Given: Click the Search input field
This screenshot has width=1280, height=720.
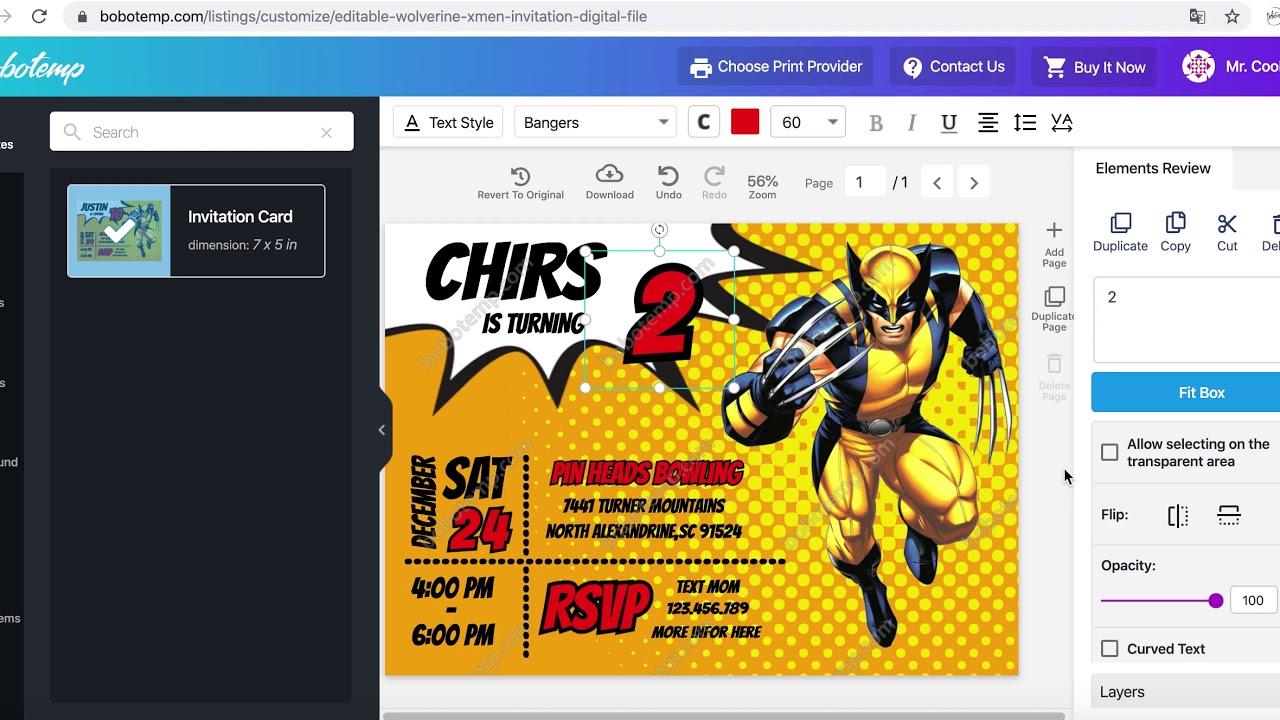Looking at the screenshot, I should pyautogui.click(x=202, y=132).
